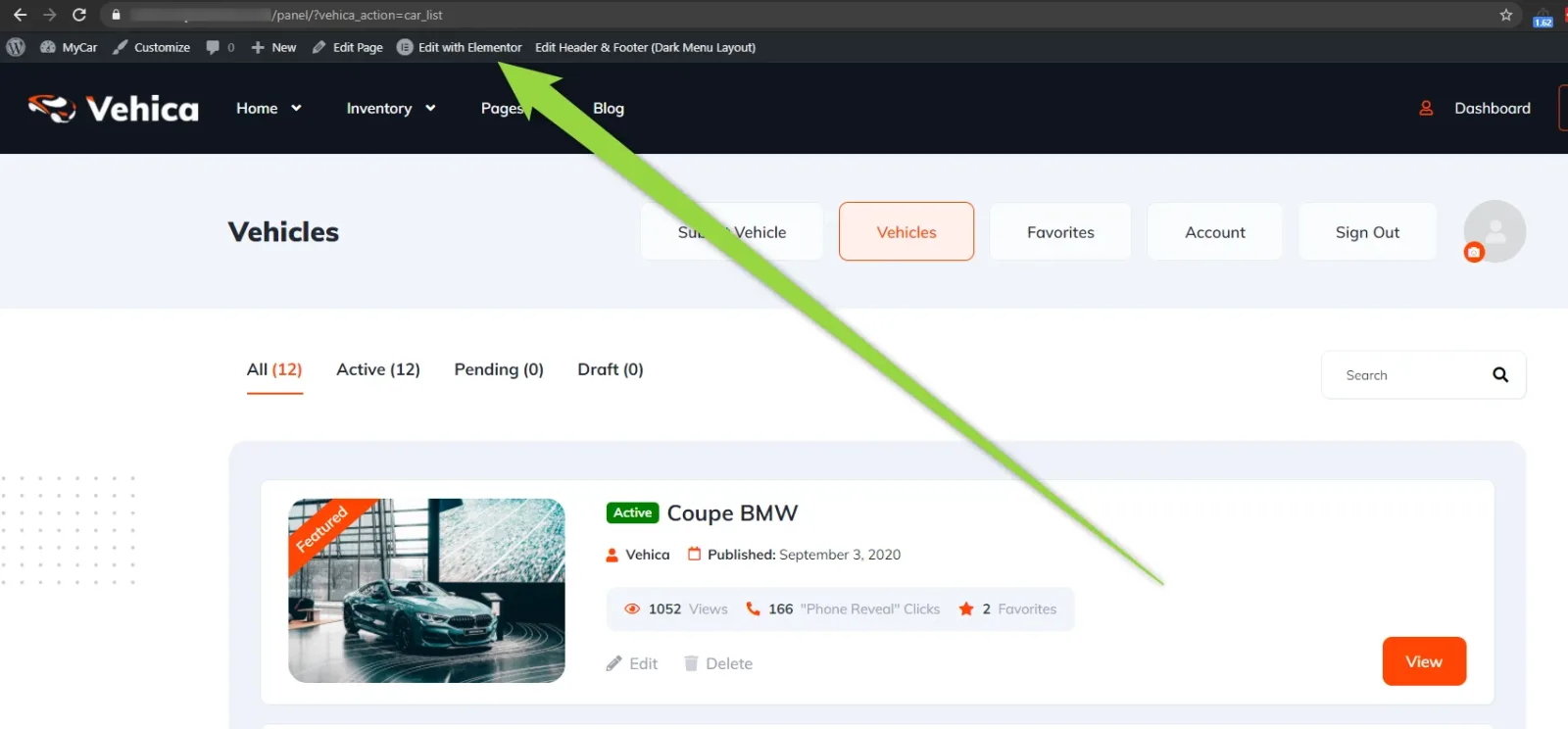Bookmark page with the star icon

click(x=1506, y=15)
